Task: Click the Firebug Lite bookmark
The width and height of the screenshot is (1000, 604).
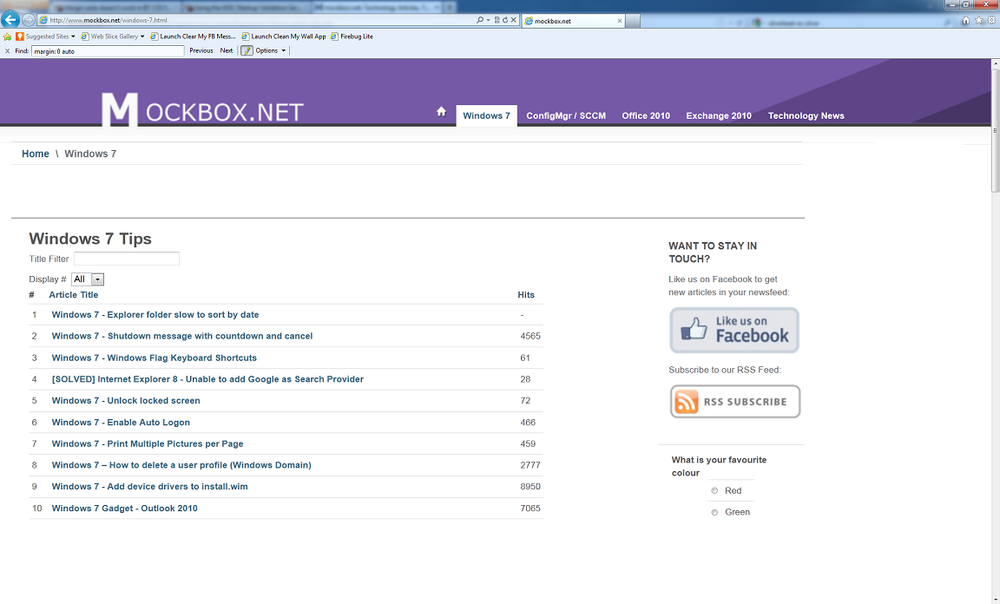Action: click(x=352, y=36)
